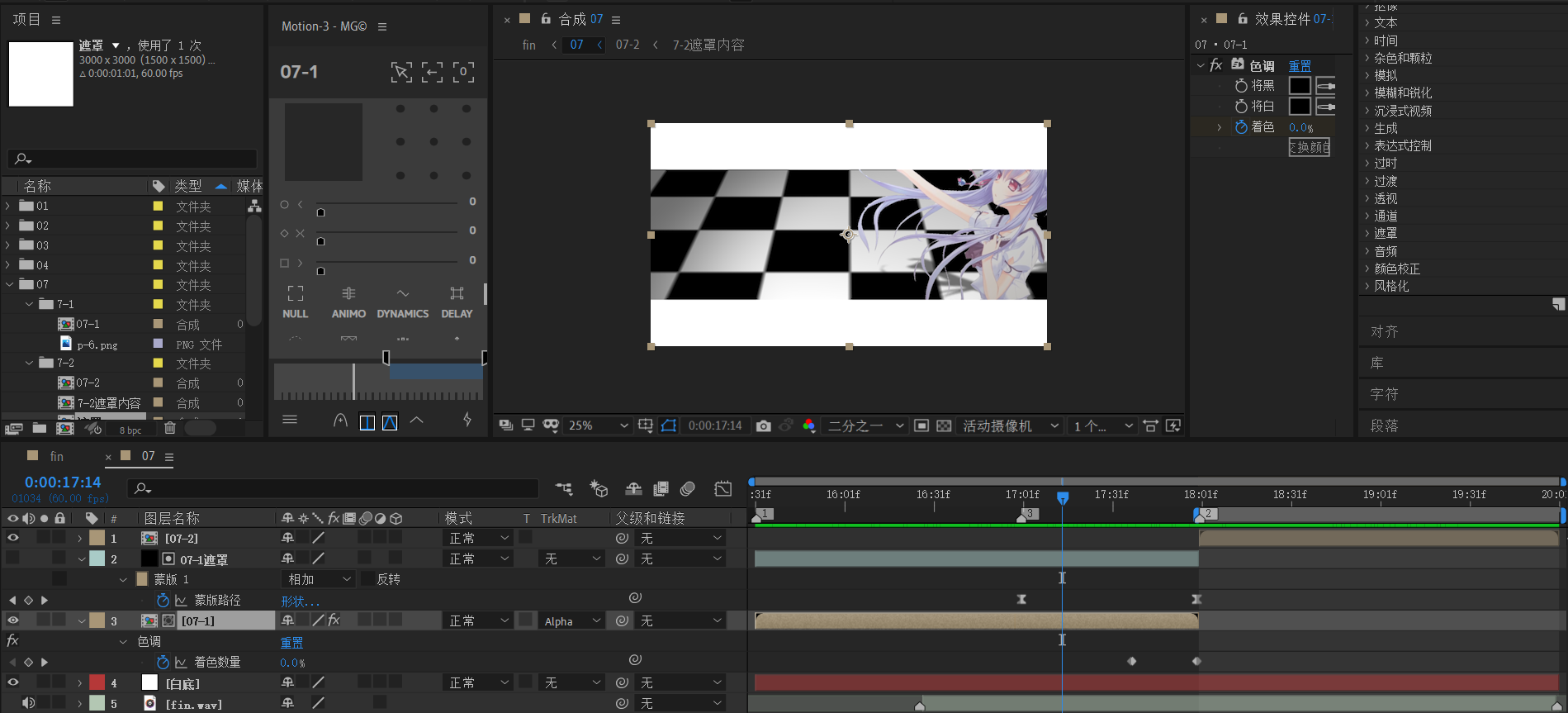Click the 07-2 breadcrumb in viewer
Image resolution: width=1568 pixels, height=713 pixels.
[x=628, y=45]
